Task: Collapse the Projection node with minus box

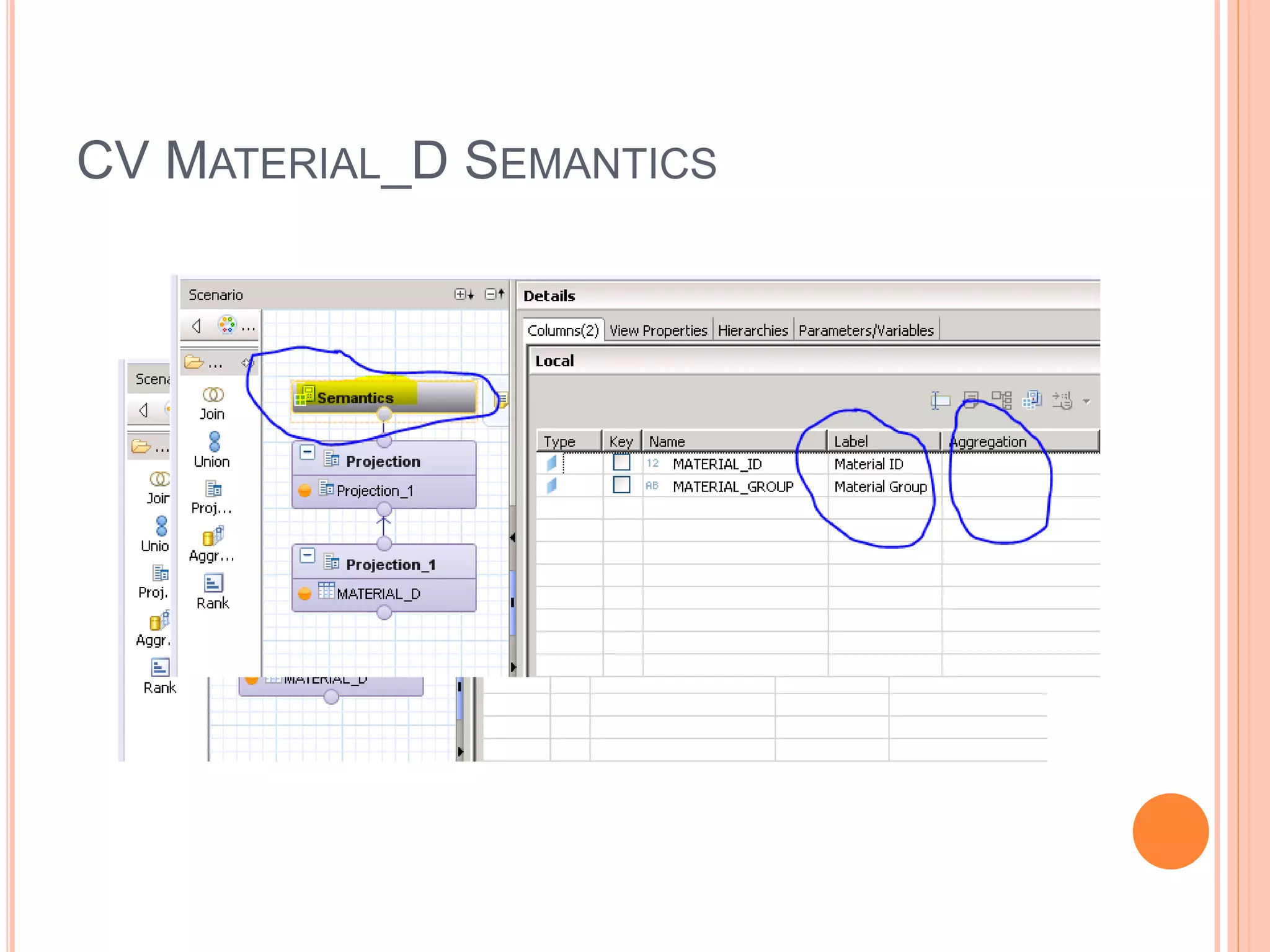Action: tap(308, 452)
